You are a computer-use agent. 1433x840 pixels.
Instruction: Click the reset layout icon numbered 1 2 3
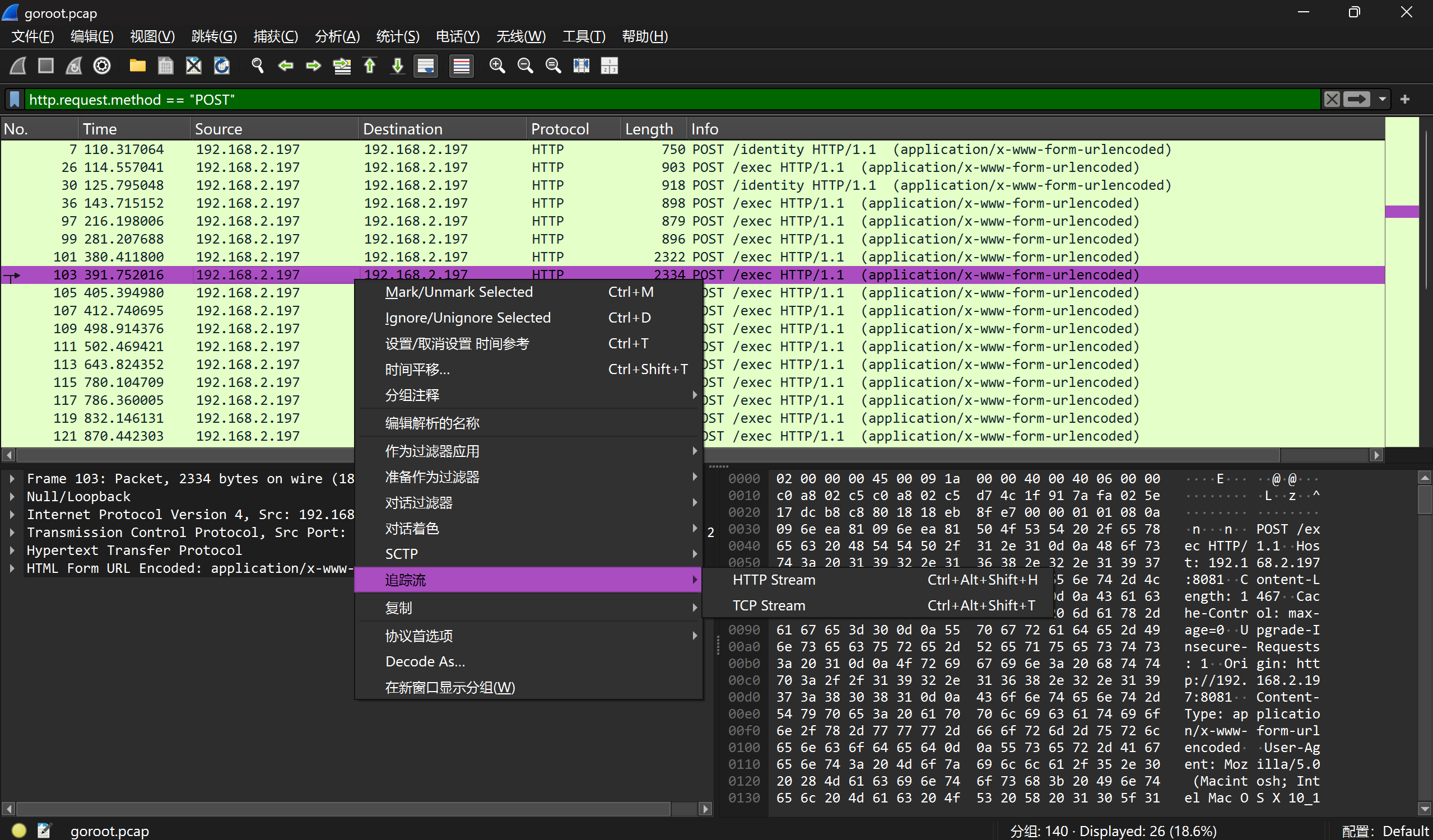tap(609, 66)
